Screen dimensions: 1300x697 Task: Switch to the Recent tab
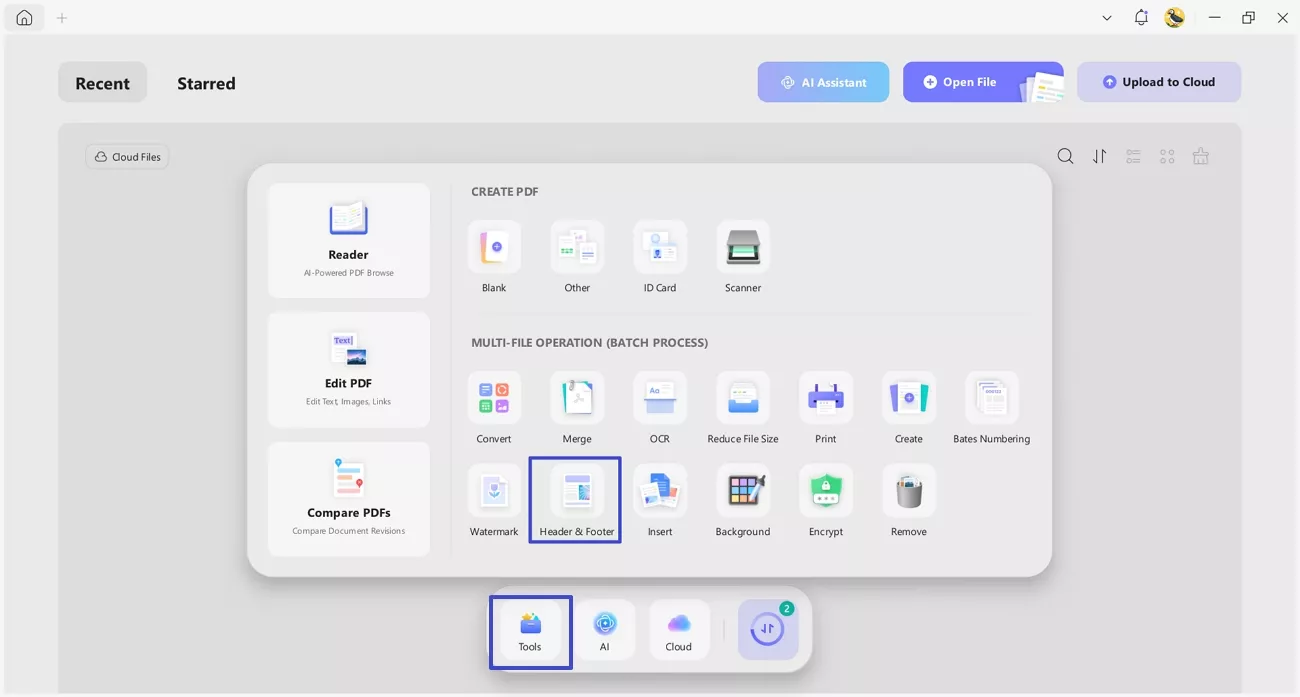pyautogui.click(x=103, y=83)
